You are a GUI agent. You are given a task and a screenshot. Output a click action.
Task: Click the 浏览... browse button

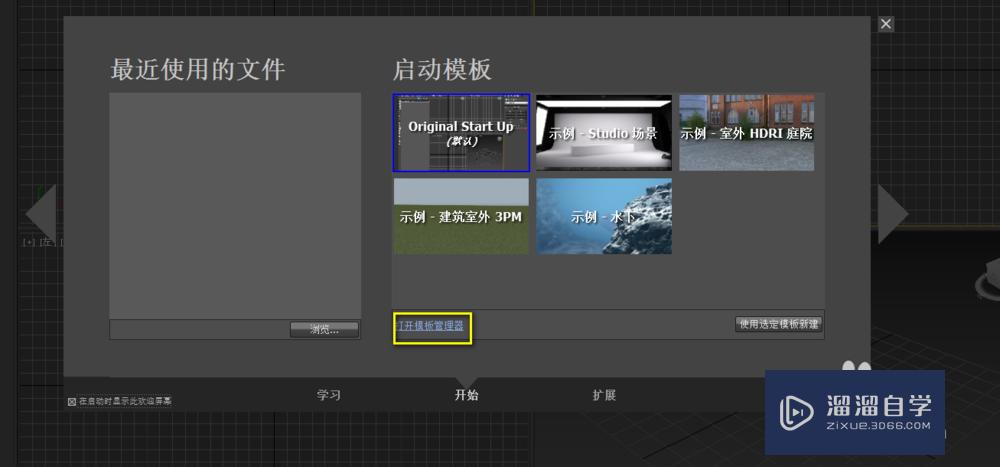pyautogui.click(x=325, y=330)
